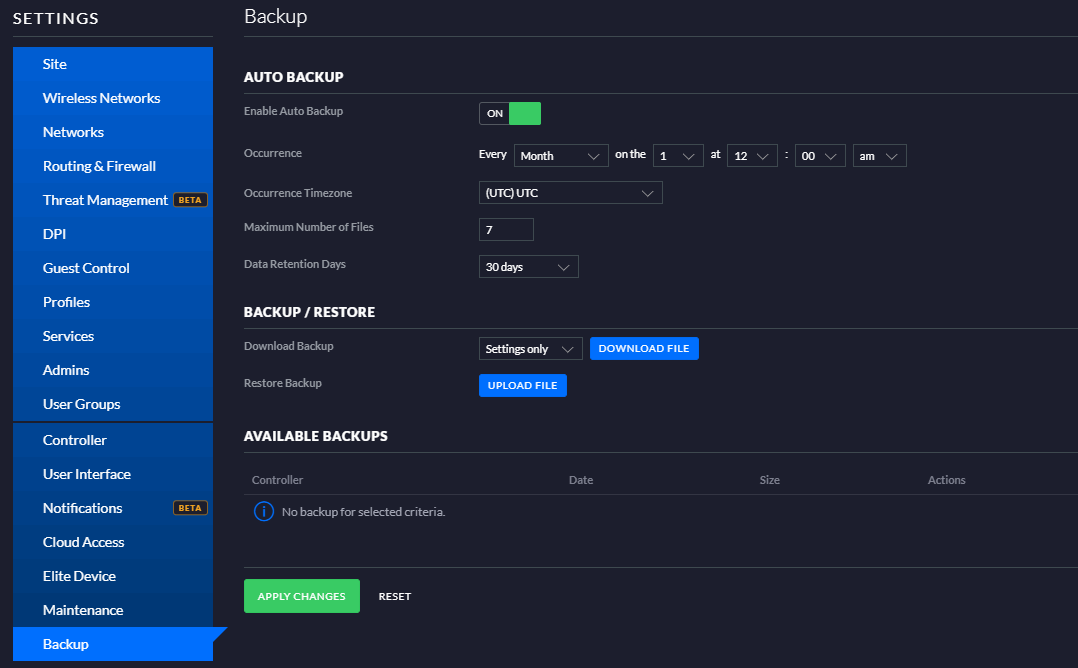Click the Reset link

(394, 597)
